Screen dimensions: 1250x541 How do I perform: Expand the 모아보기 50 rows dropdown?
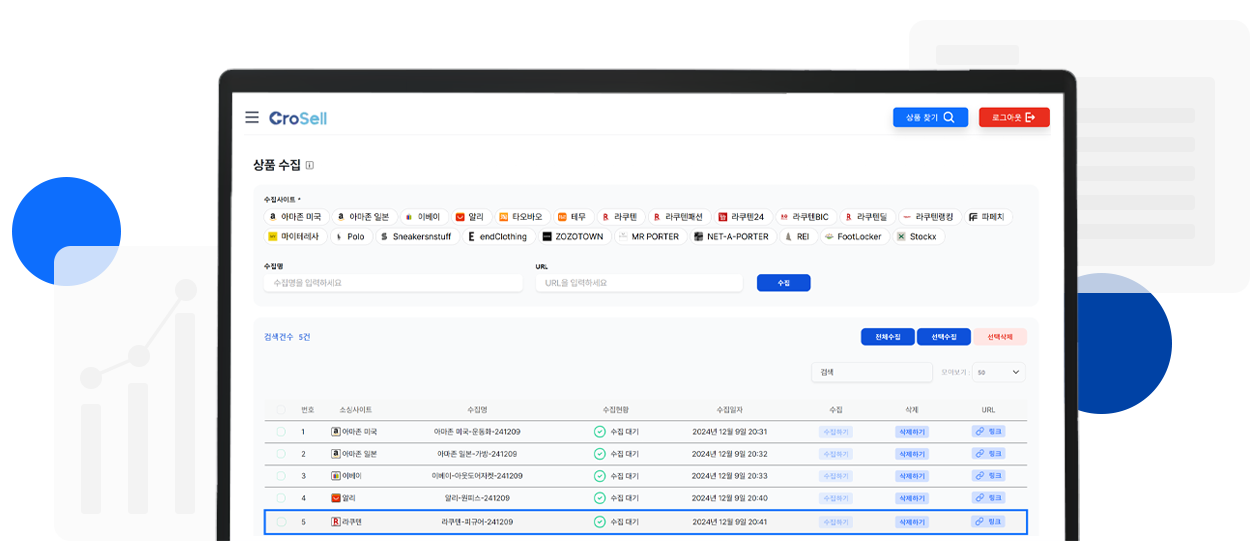(x=998, y=372)
